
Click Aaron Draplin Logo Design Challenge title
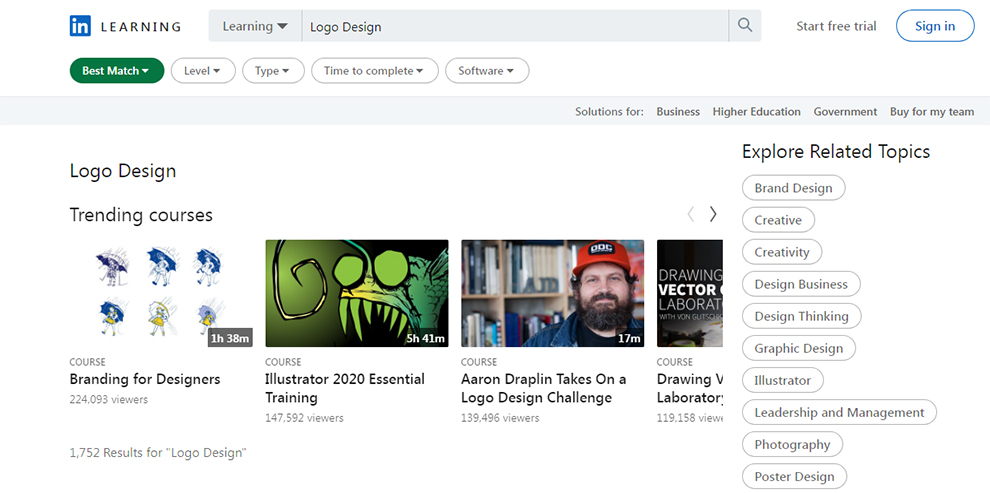(544, 388)
